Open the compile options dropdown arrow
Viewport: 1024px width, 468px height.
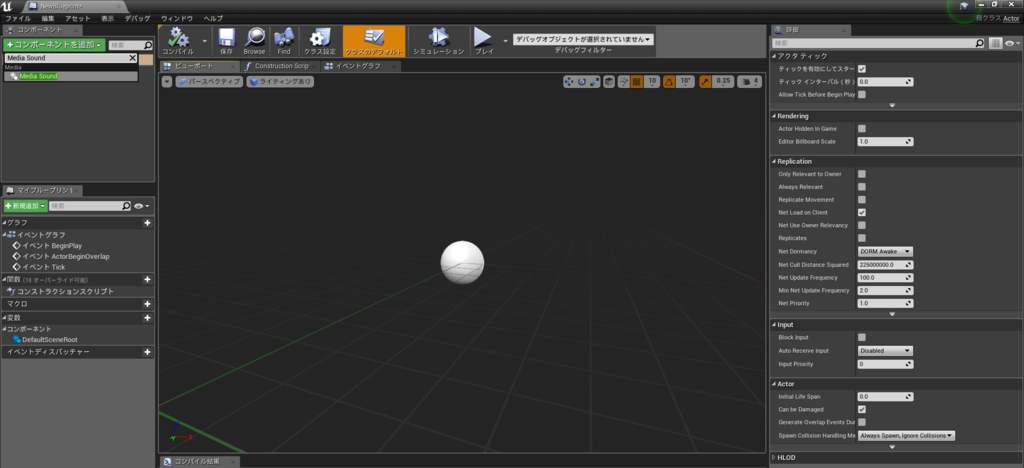204,41
